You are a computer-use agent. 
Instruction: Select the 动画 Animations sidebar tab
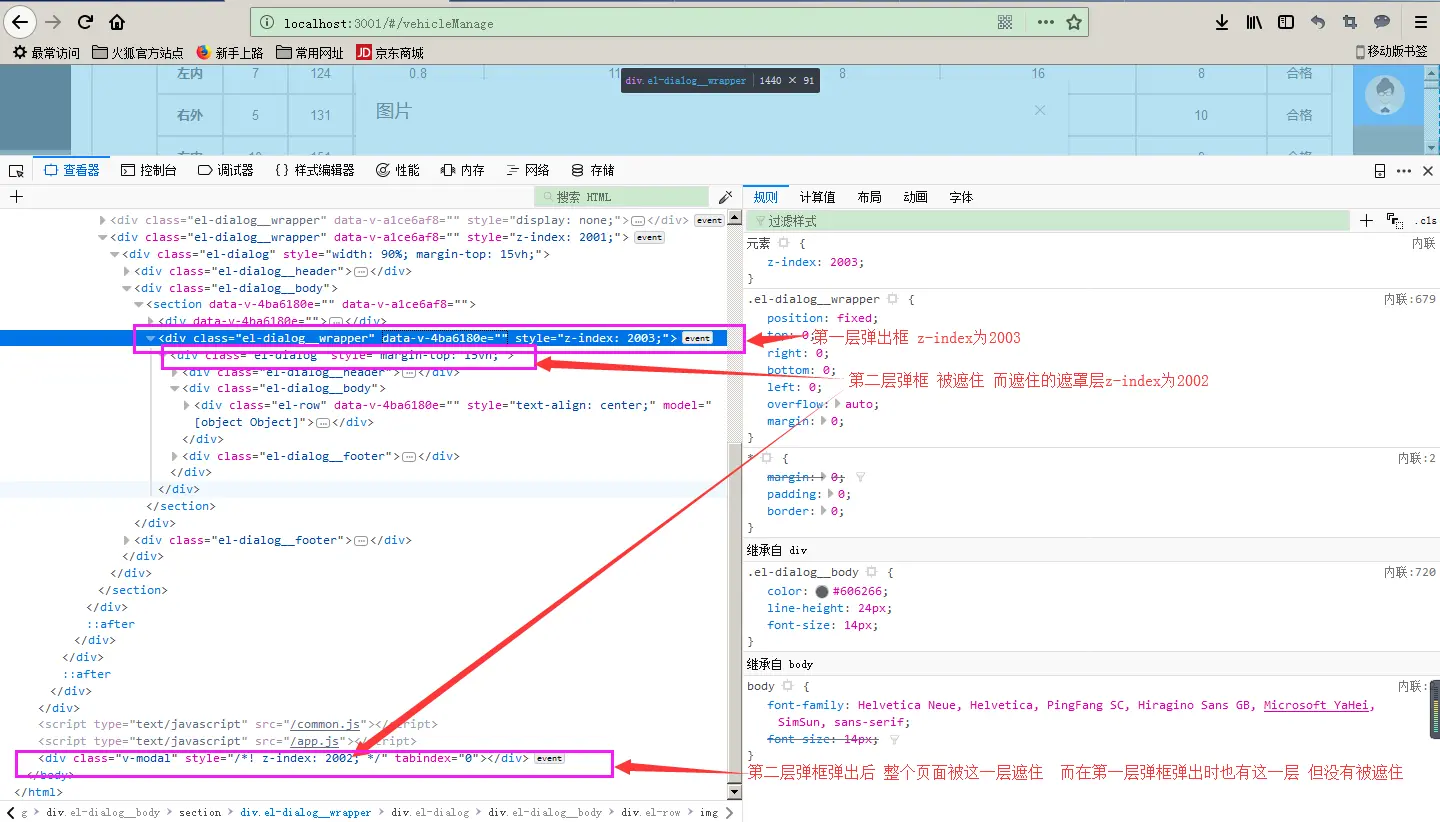coord(915,197)
